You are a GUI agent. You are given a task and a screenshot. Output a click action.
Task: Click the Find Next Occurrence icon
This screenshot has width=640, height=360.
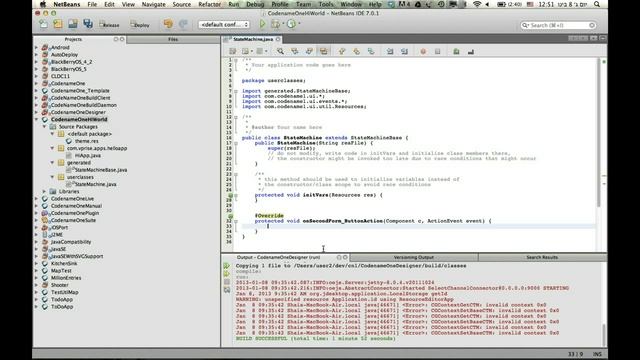point(309,51)
